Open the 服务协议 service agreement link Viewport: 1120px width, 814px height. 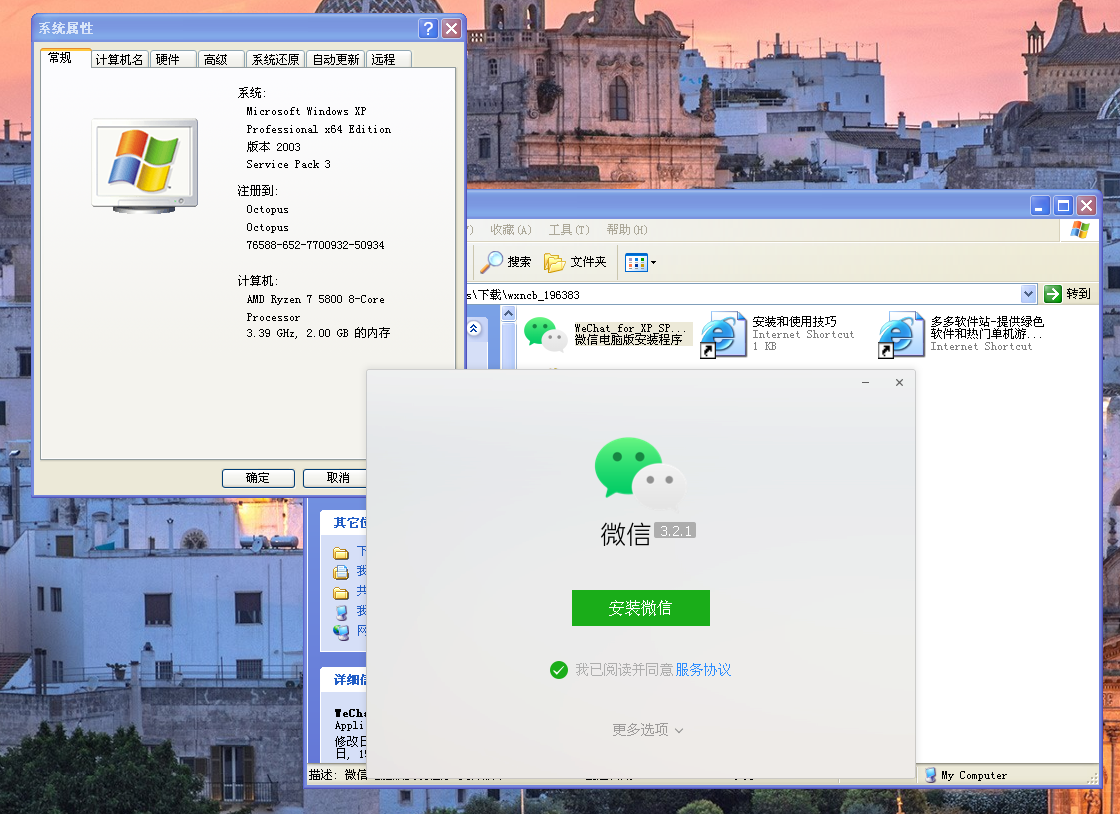click(x=703, y=670)
